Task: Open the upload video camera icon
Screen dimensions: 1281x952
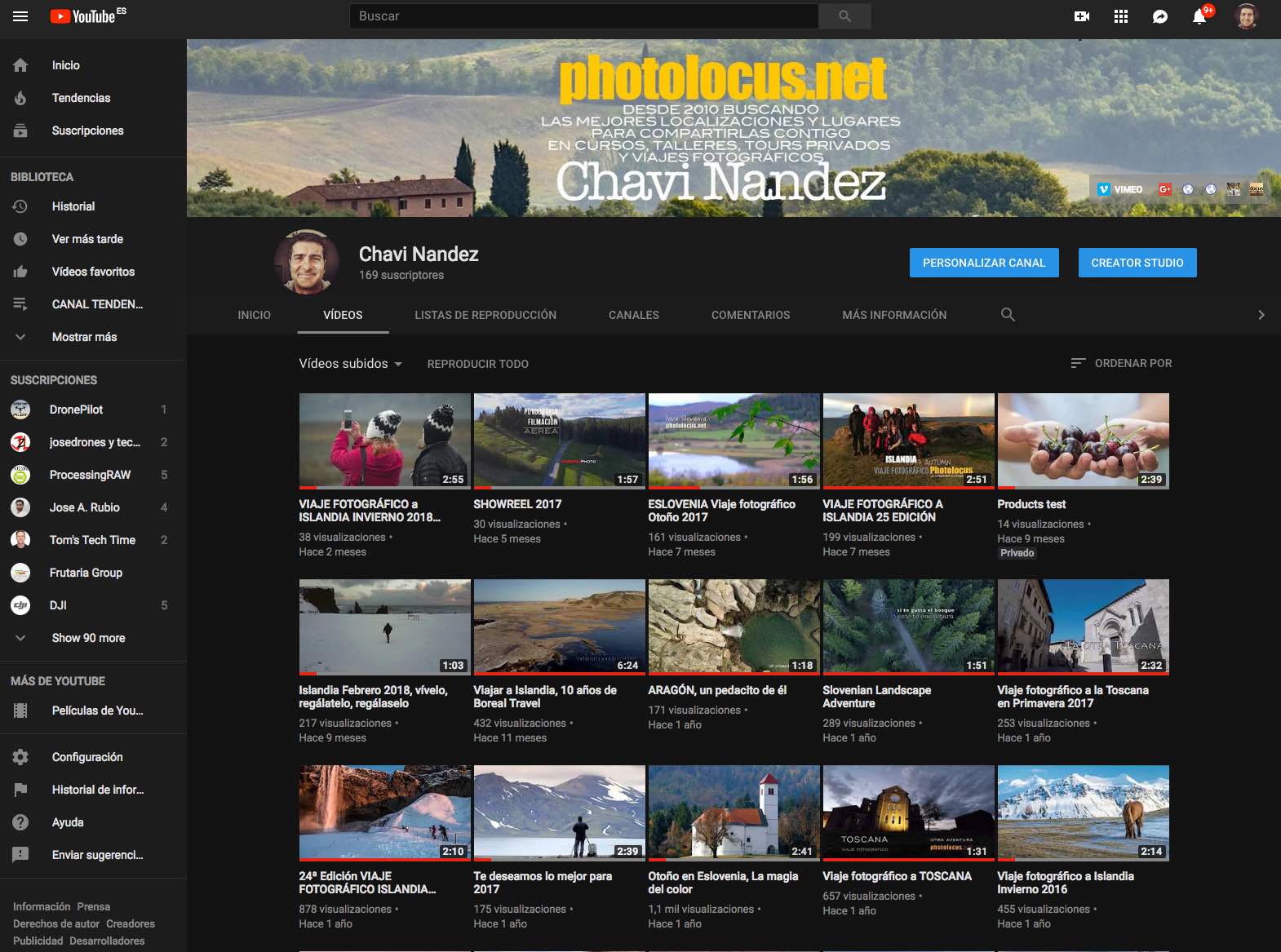Action: point(1082,16)
